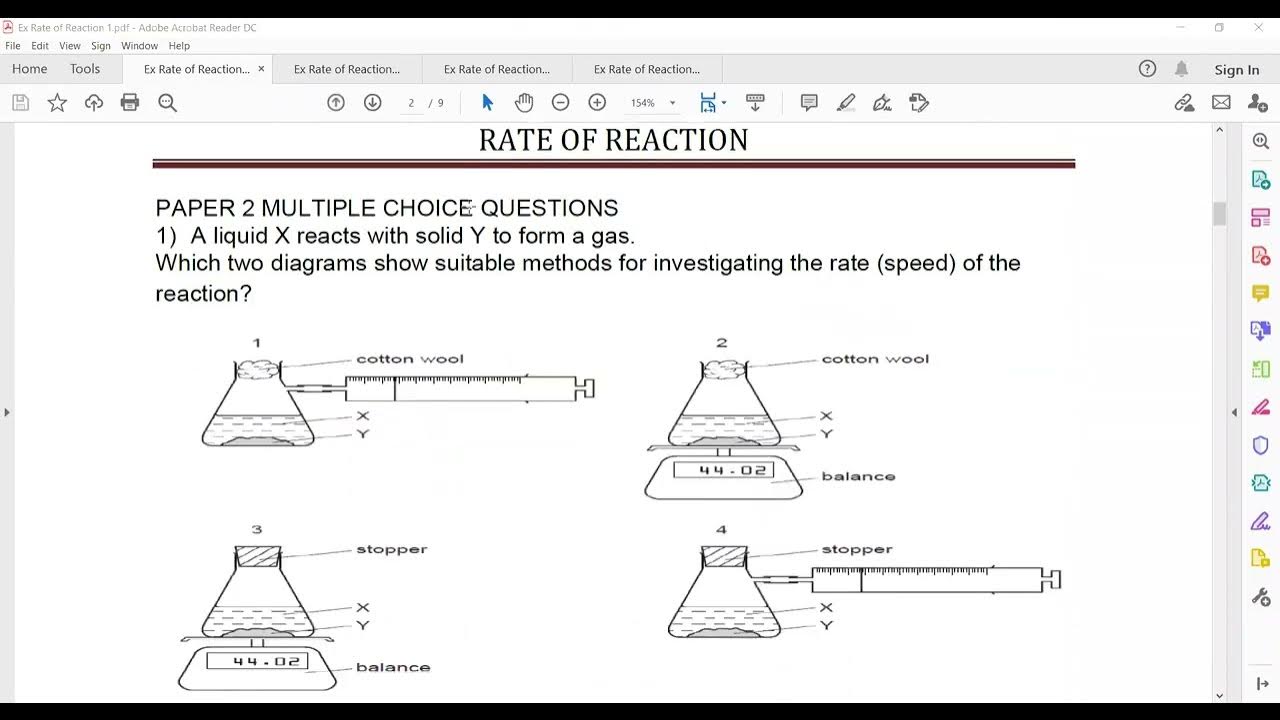Restore down the Acrobat Reader window

click(x=1219, y=27)
